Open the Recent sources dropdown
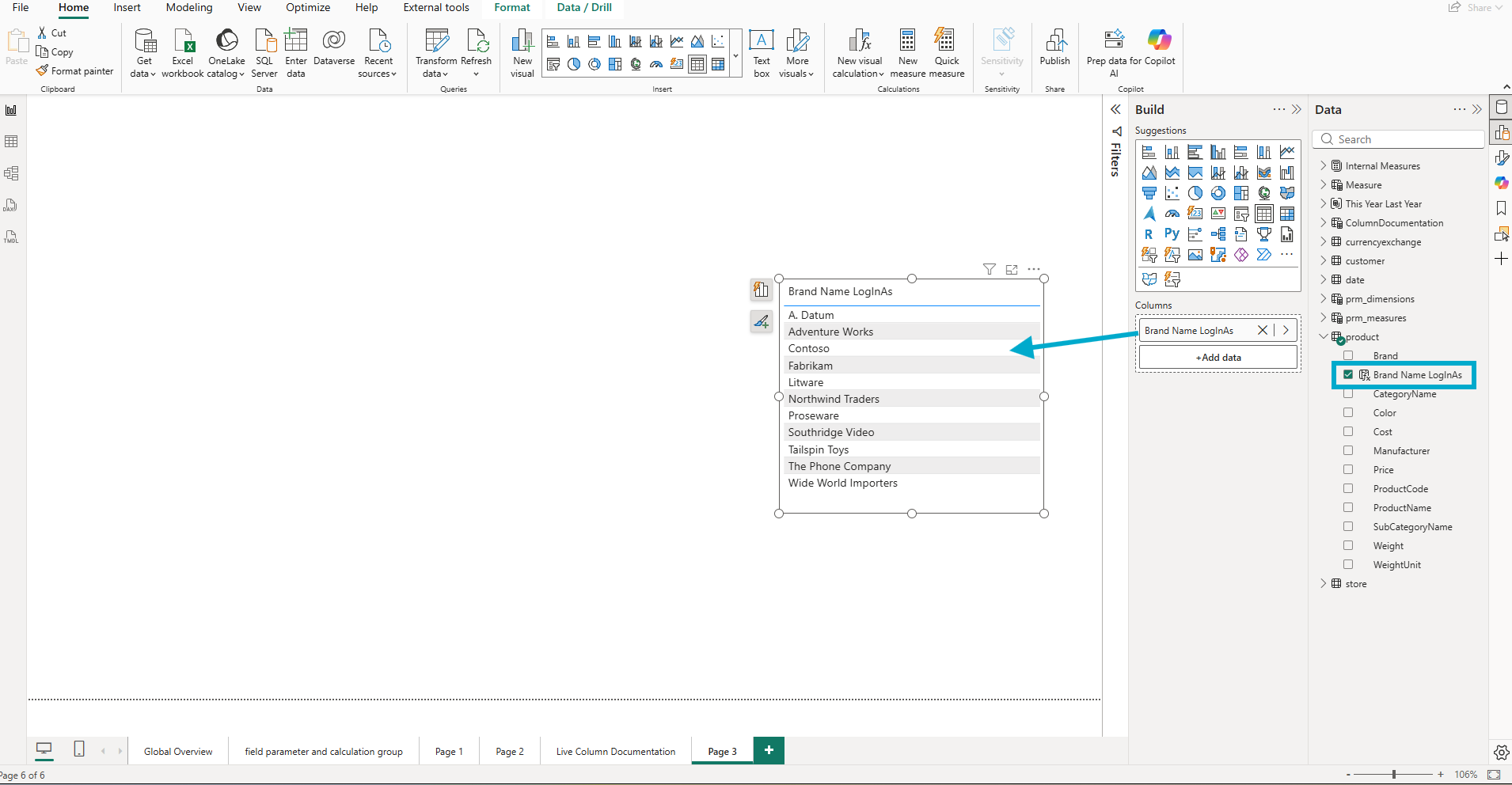The height and width of the screenshot is (785, 1512). coord(378,52)
